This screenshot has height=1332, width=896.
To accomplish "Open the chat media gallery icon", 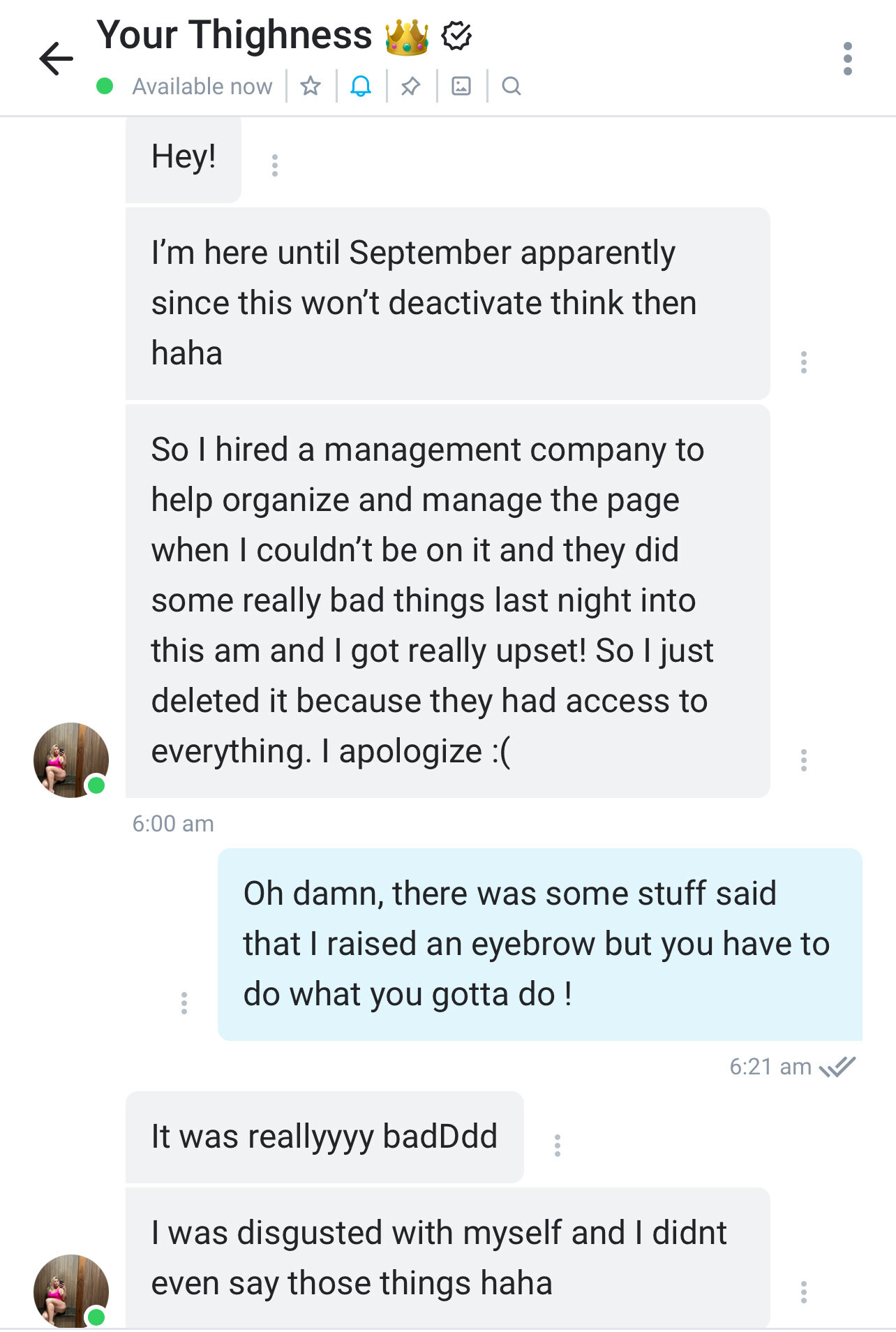I will [x=461, y=86].
